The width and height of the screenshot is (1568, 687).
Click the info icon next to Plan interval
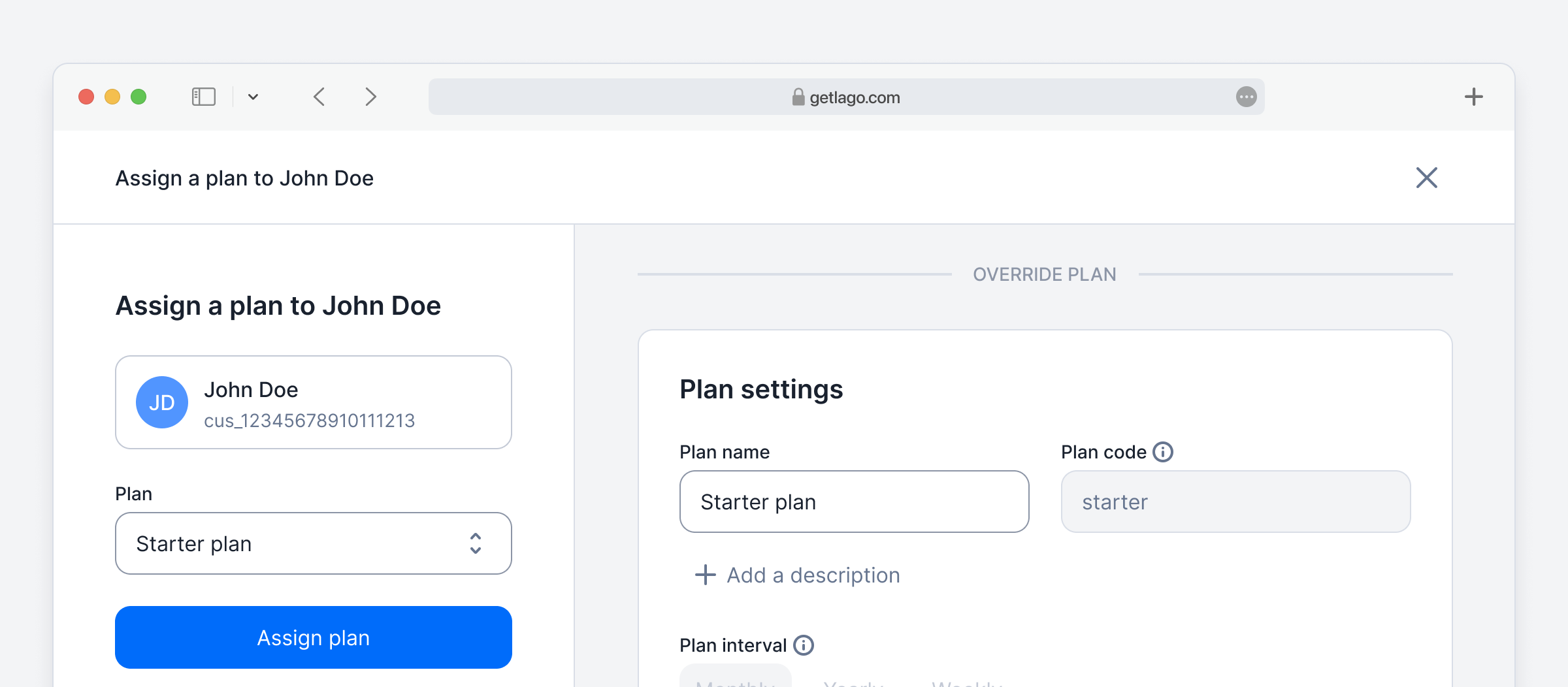[x=804, y=645]
